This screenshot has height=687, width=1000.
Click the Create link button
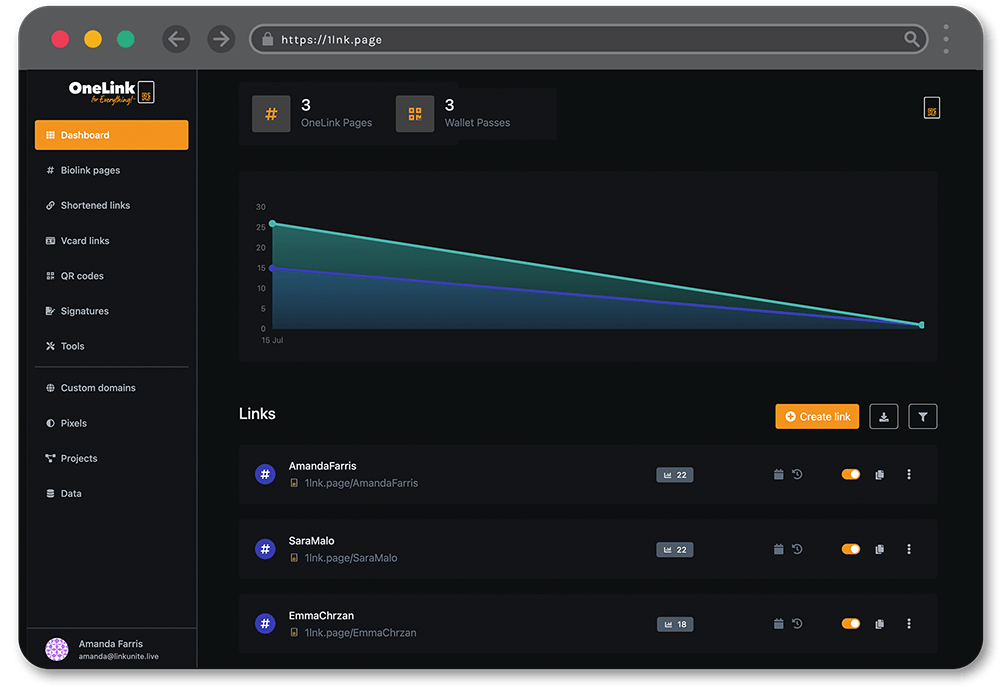[x=816, y=417]
